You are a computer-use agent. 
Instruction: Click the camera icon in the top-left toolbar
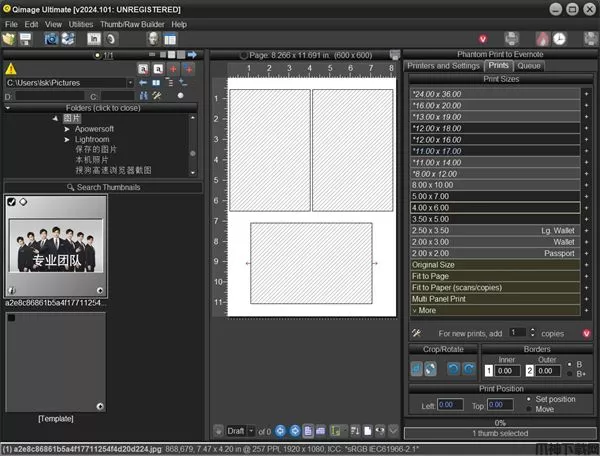50,38
